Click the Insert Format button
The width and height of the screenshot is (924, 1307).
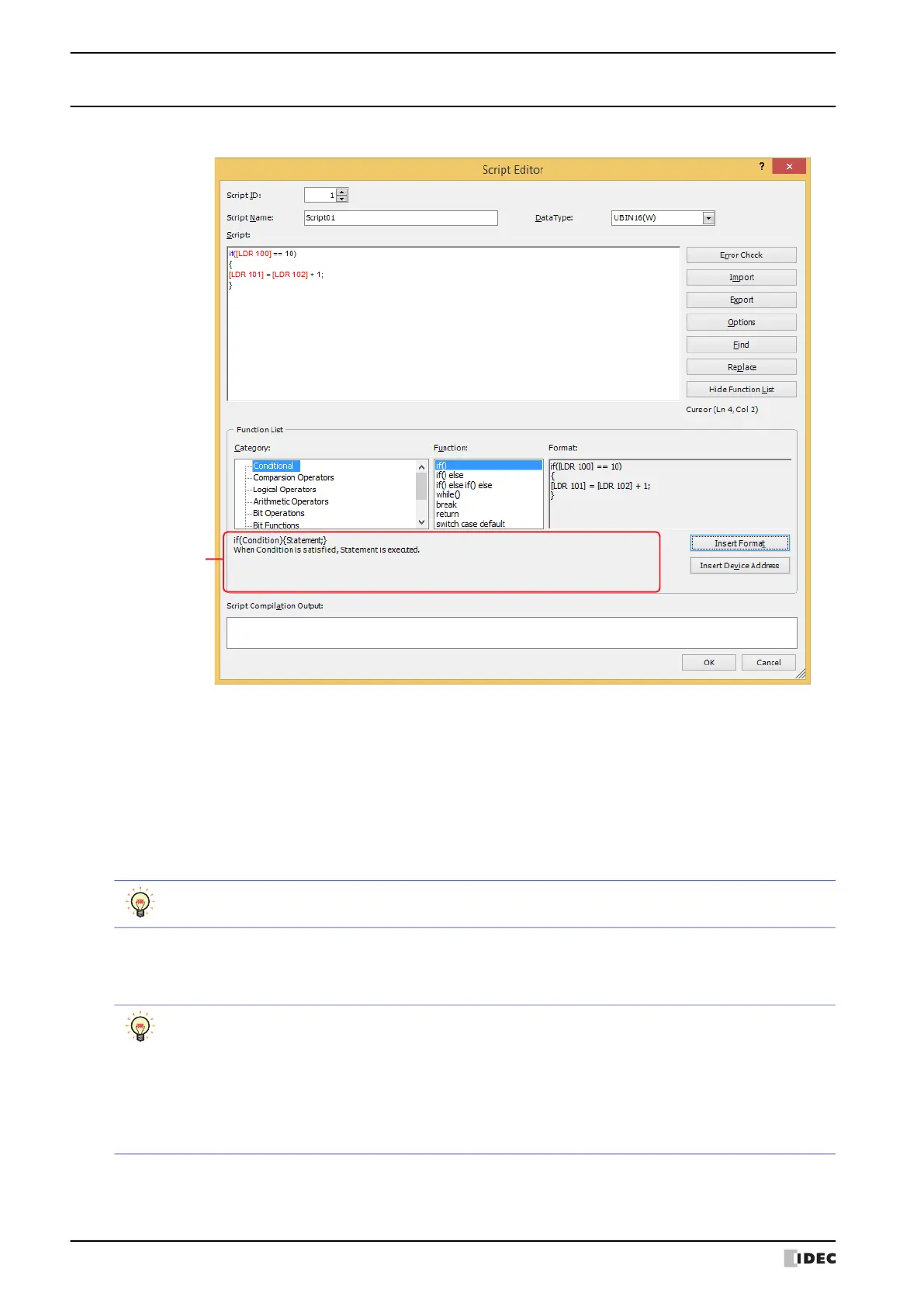739,543
